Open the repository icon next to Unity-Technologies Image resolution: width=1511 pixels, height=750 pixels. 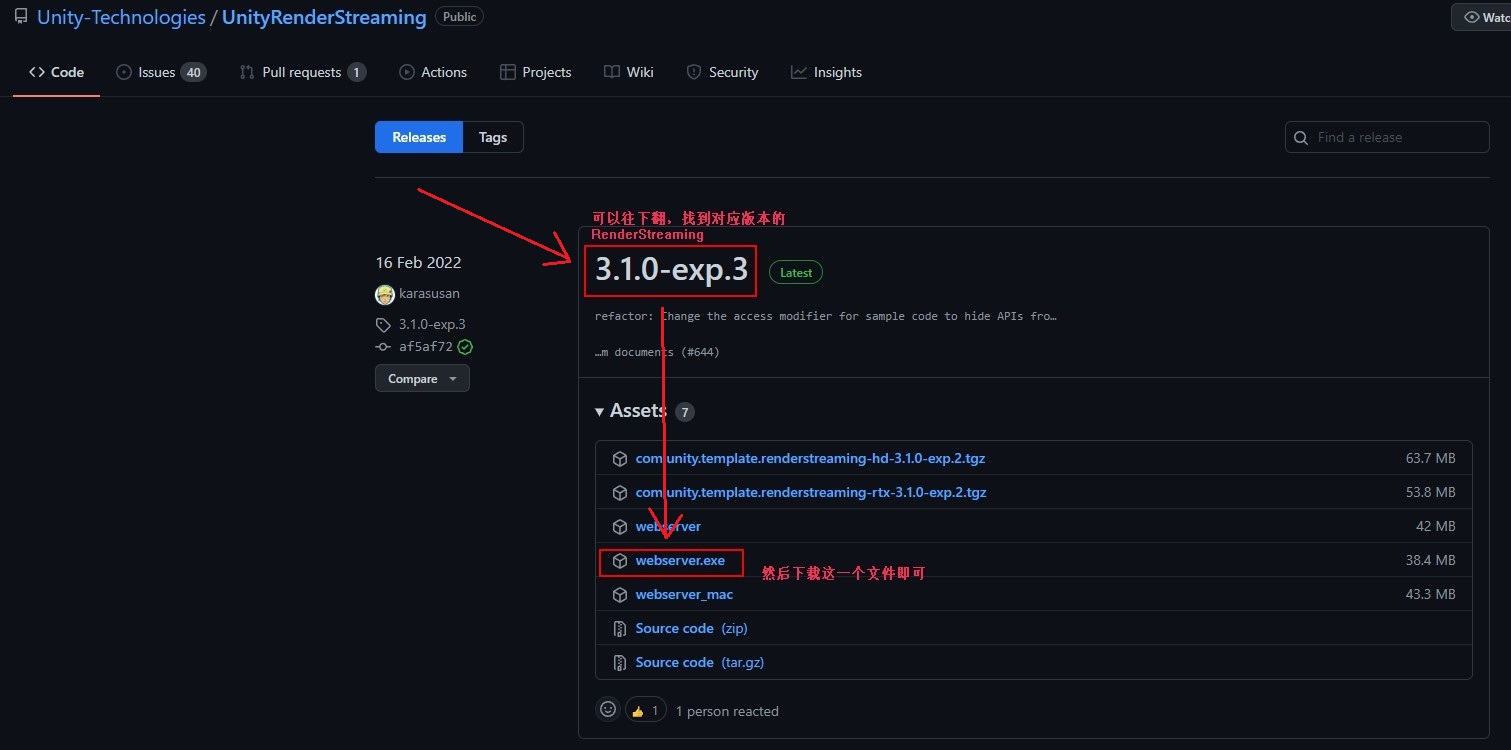point(22,17)
